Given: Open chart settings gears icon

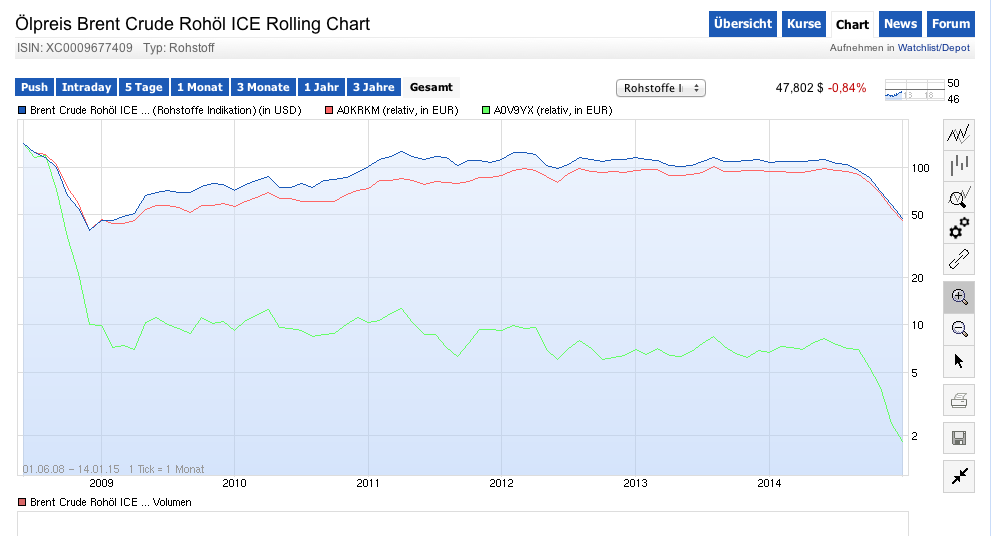Looking at the screenshot, I should [959, 228].
